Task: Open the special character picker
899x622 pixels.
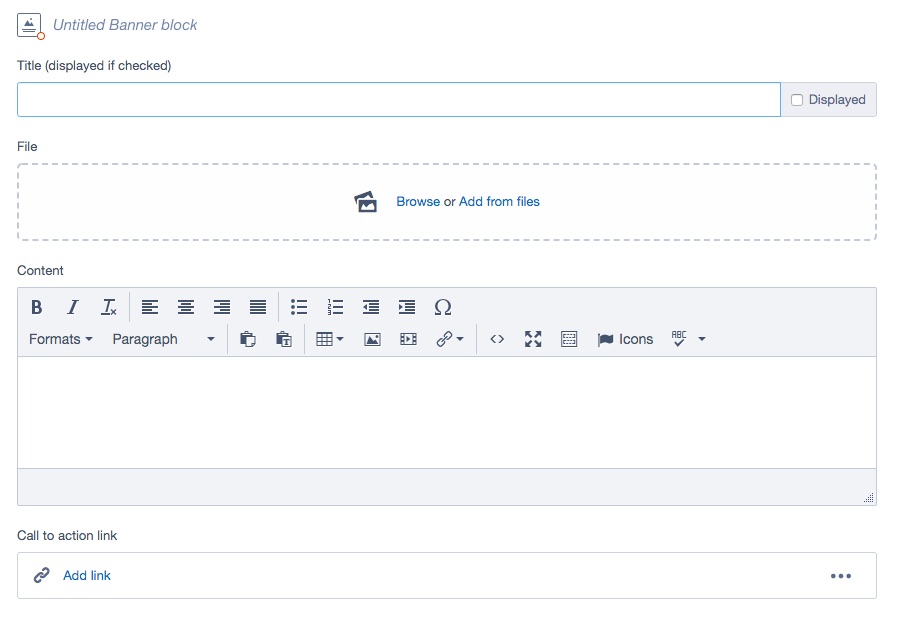Action: click(x=443, y=307)
